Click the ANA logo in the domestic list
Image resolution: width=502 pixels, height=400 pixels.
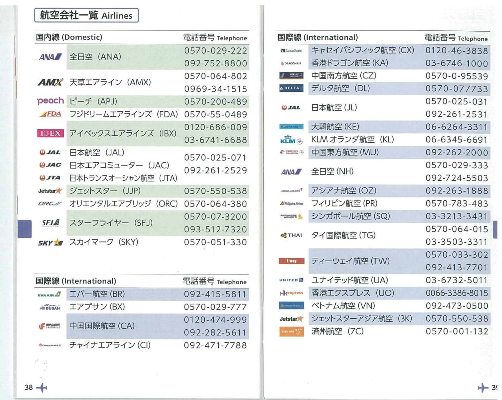[50, 57]
